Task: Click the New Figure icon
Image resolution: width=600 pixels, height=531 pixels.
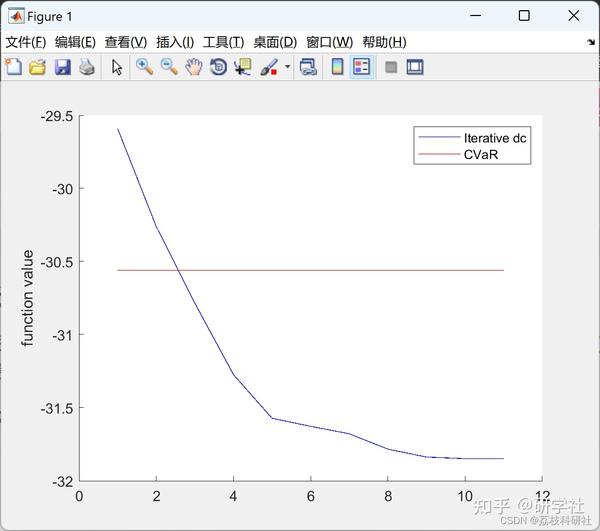Action: [x=14, y=67]
